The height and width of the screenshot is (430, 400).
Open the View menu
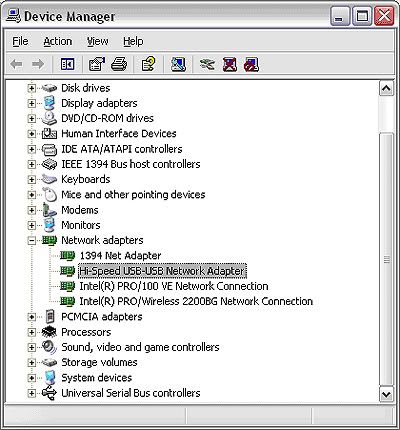(97, 41)
